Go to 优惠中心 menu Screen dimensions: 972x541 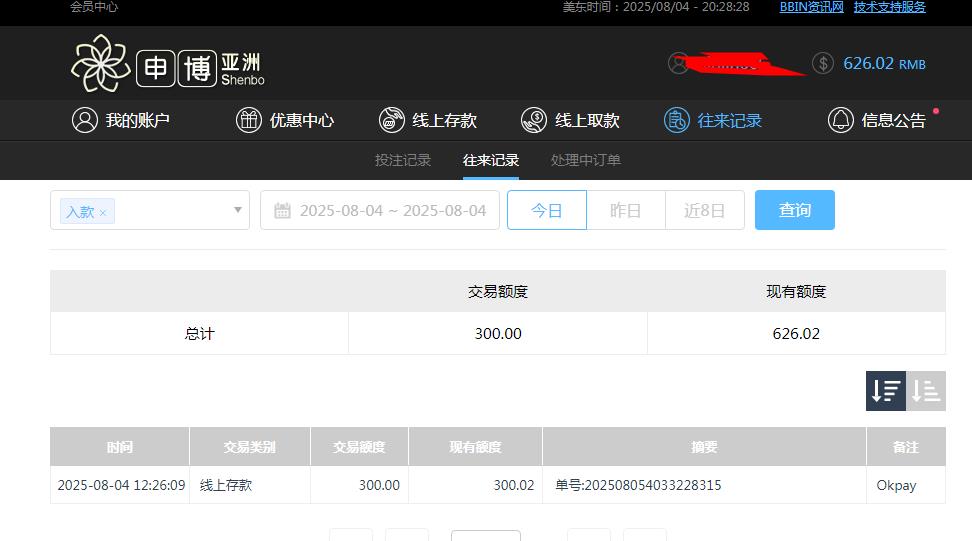click(x=302, y=120)
